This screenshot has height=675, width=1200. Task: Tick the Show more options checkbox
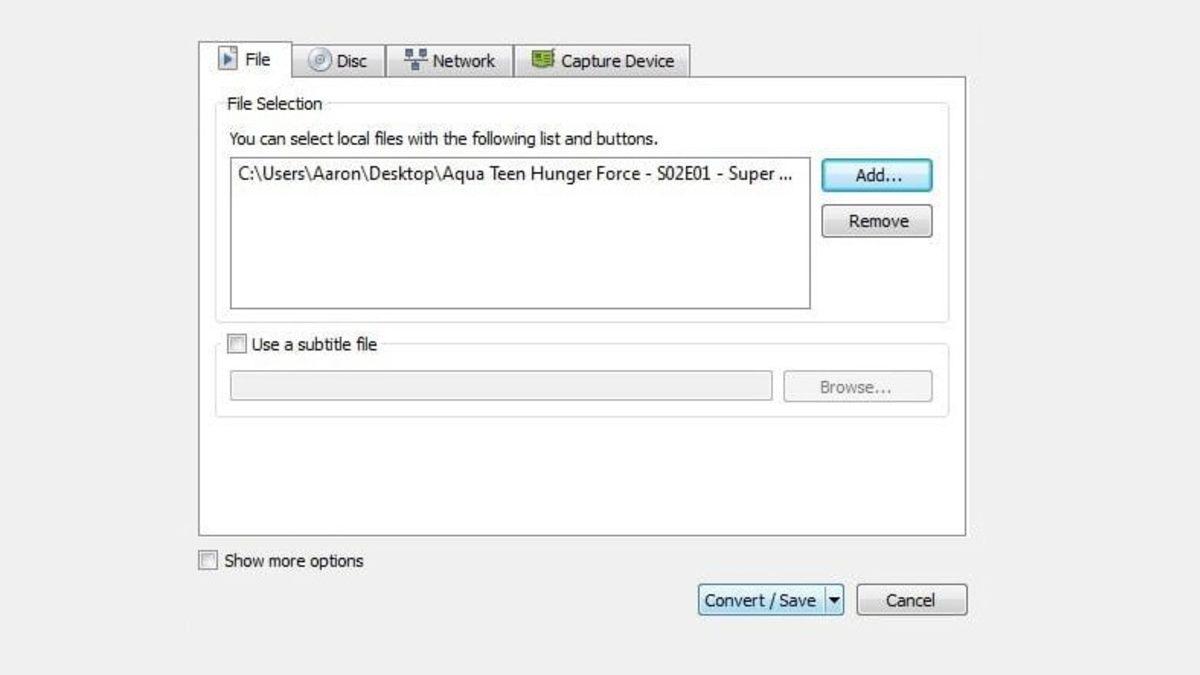[x=208, y=561]
